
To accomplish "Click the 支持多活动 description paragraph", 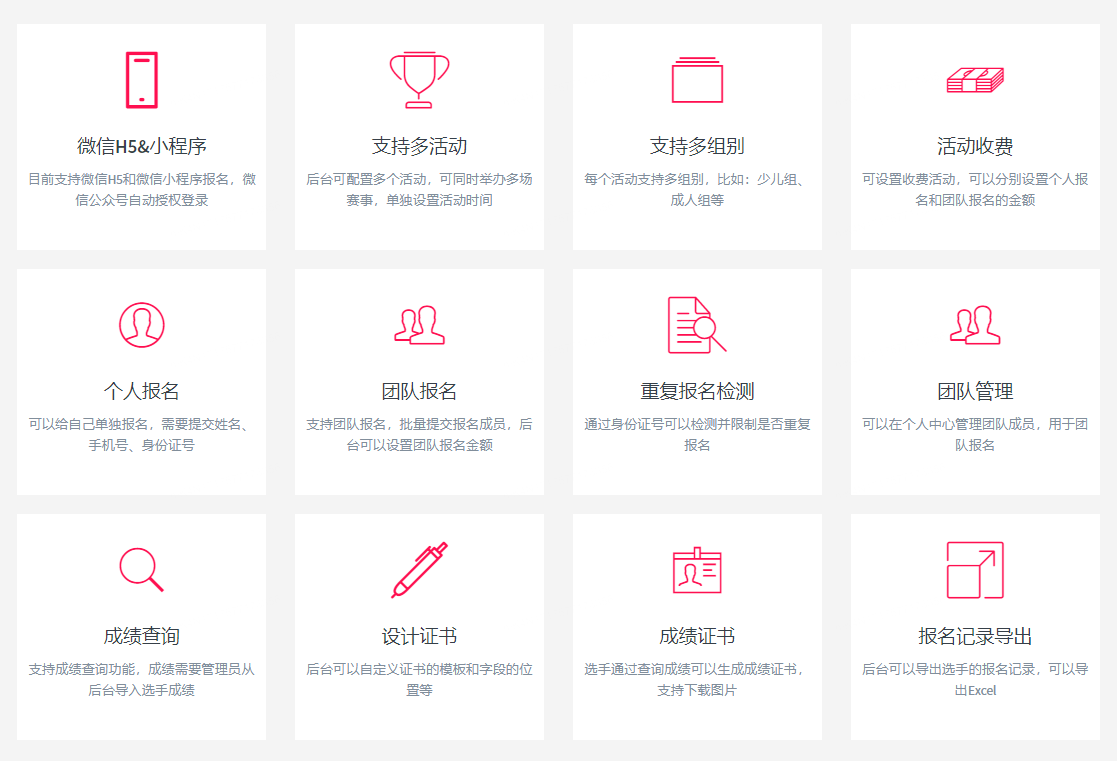I will tap(419, 190).
